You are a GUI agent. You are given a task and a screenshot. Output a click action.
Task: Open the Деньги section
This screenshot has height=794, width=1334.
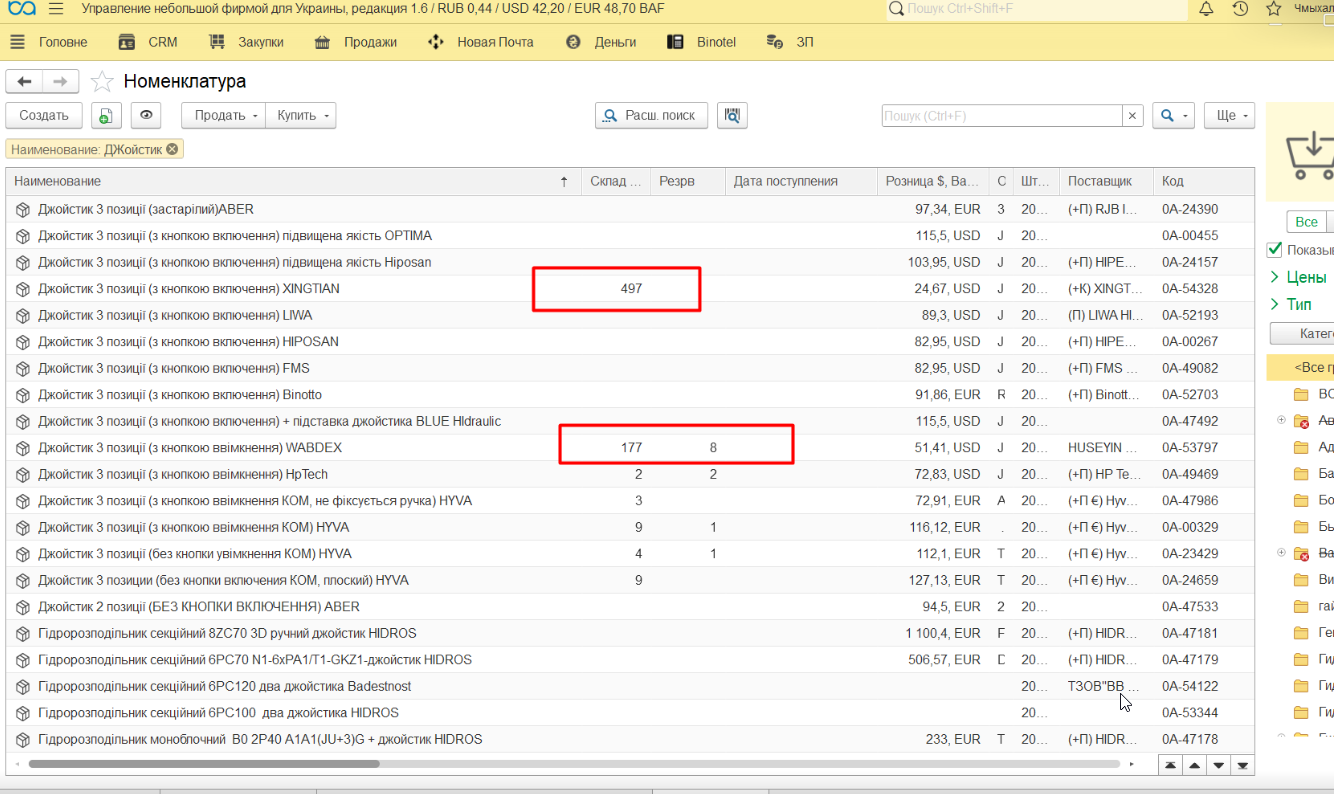(601, 42)
